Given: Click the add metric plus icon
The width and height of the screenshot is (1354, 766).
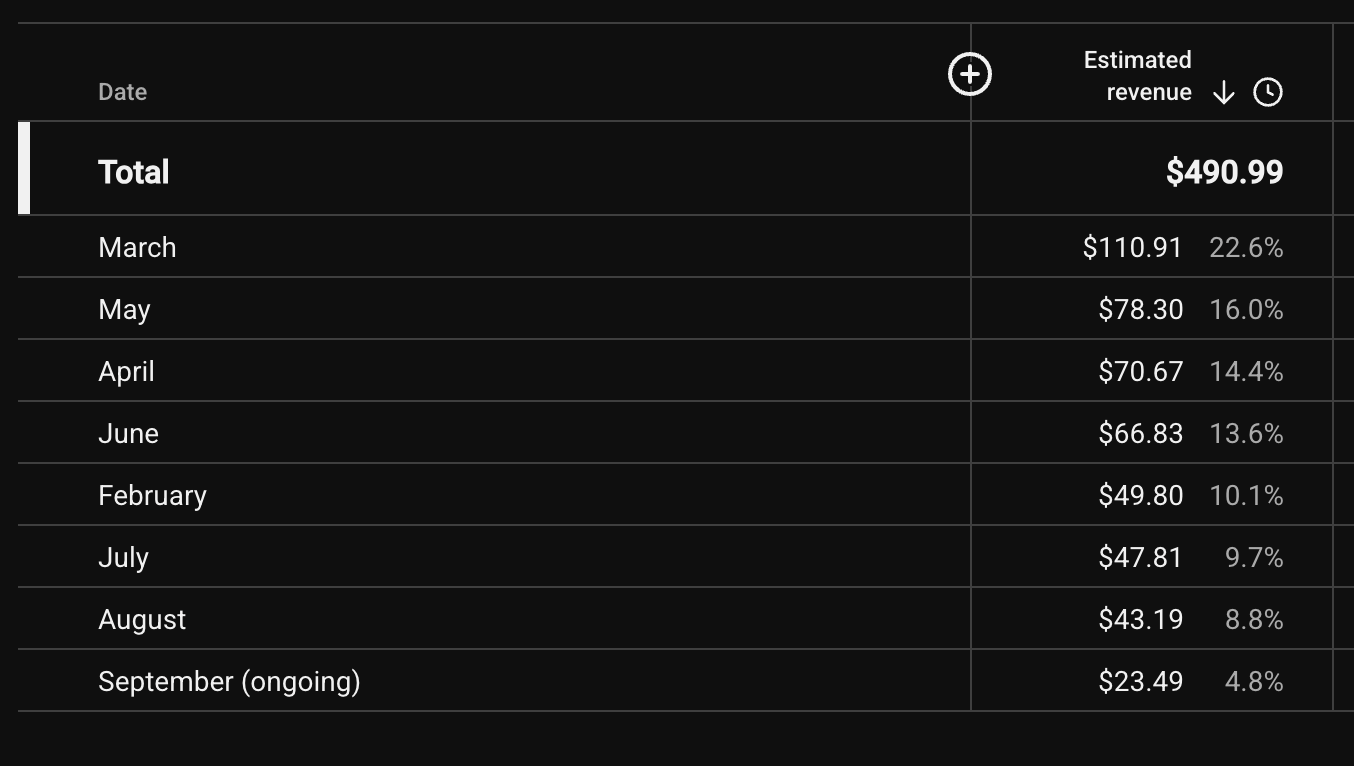Looking at the screenshot, I should (969, 75).
